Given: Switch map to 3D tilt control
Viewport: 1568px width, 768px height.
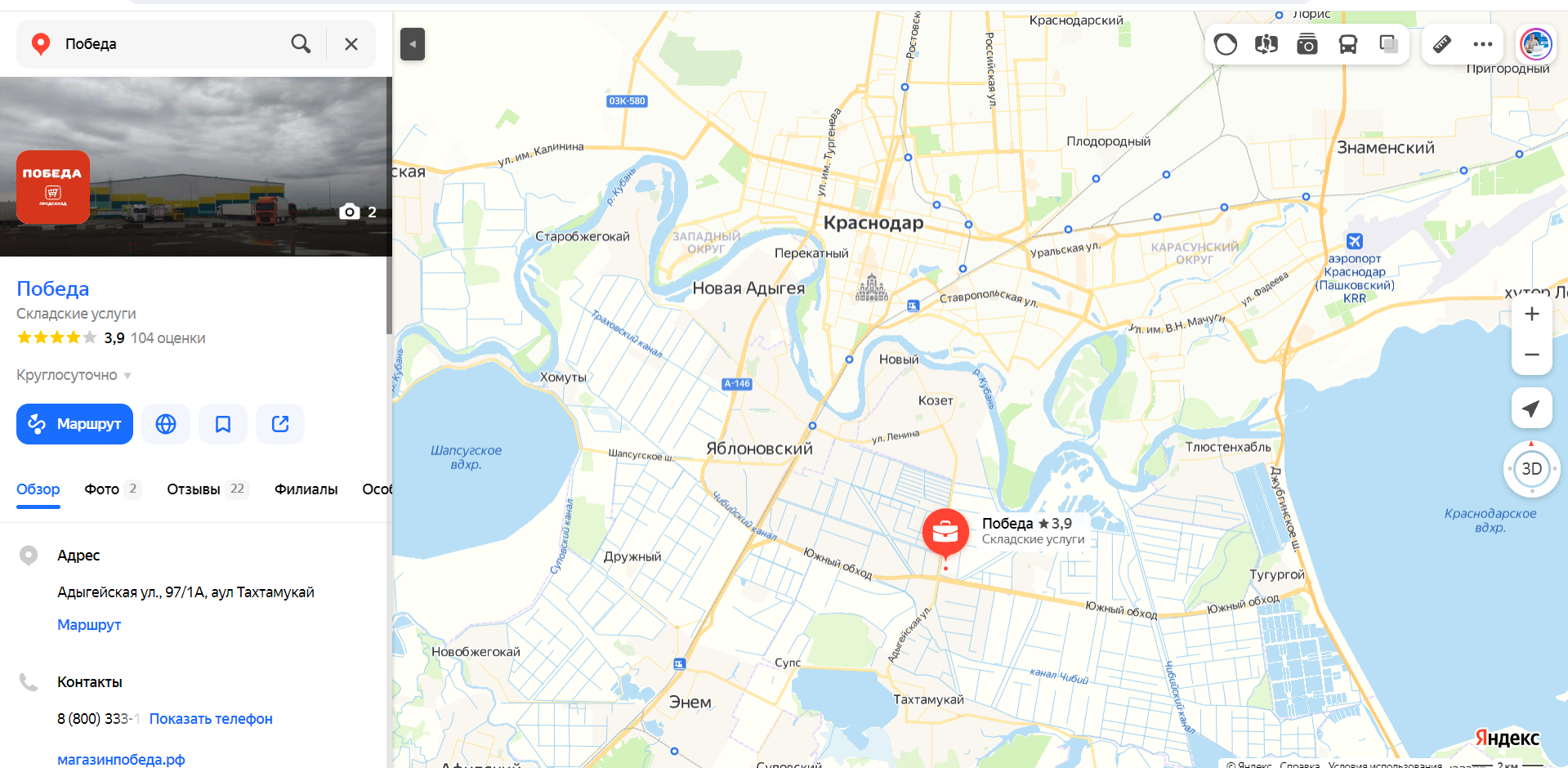Looking at the screenshot, I should (1532, 469).
